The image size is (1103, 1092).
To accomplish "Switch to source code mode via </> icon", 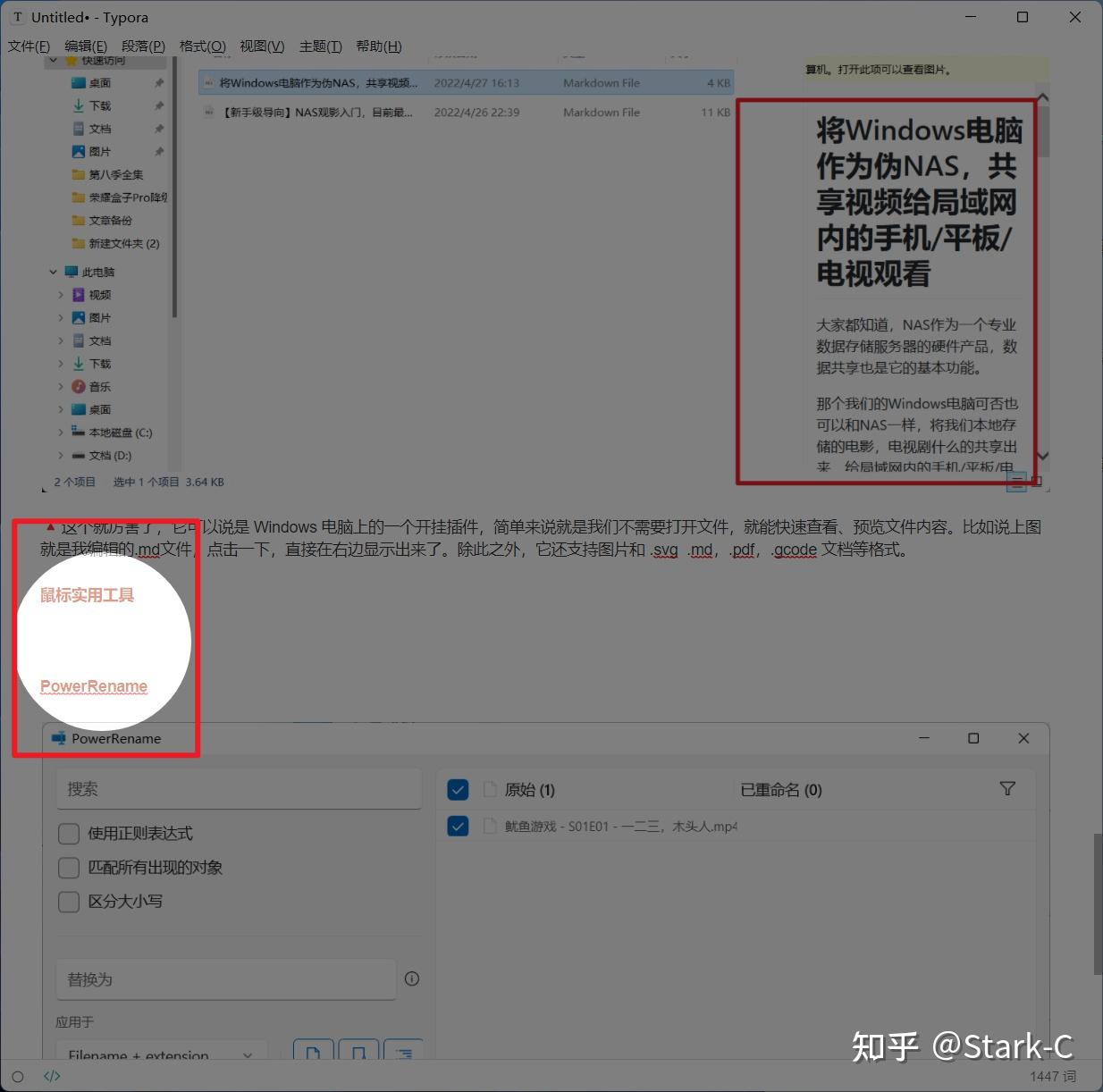I will pos(52,1076).
